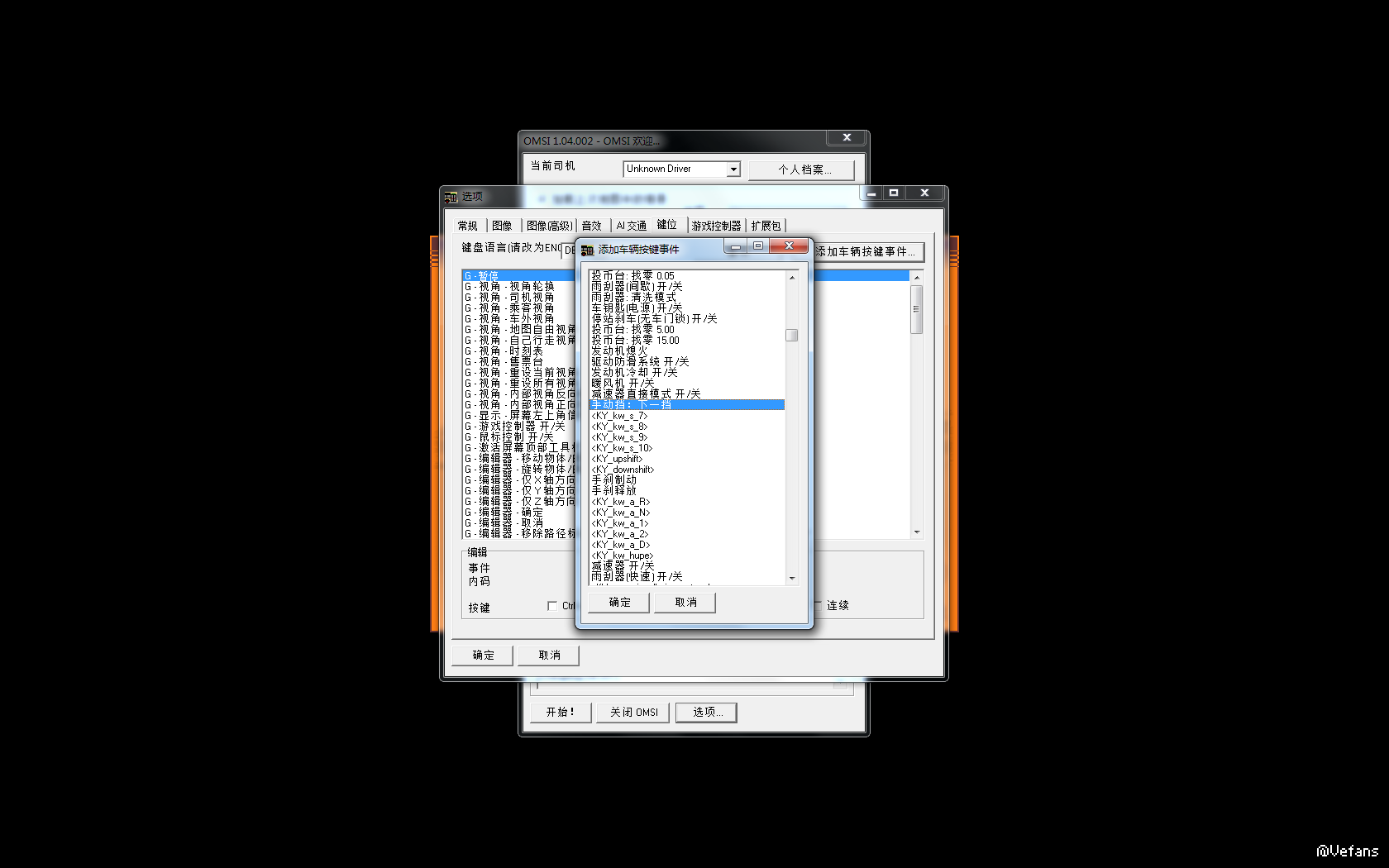Click the bus icon in the 添加车辆按键事件 title bar
Viewport: 1389px width, 868px height.
tap(587, 250)
